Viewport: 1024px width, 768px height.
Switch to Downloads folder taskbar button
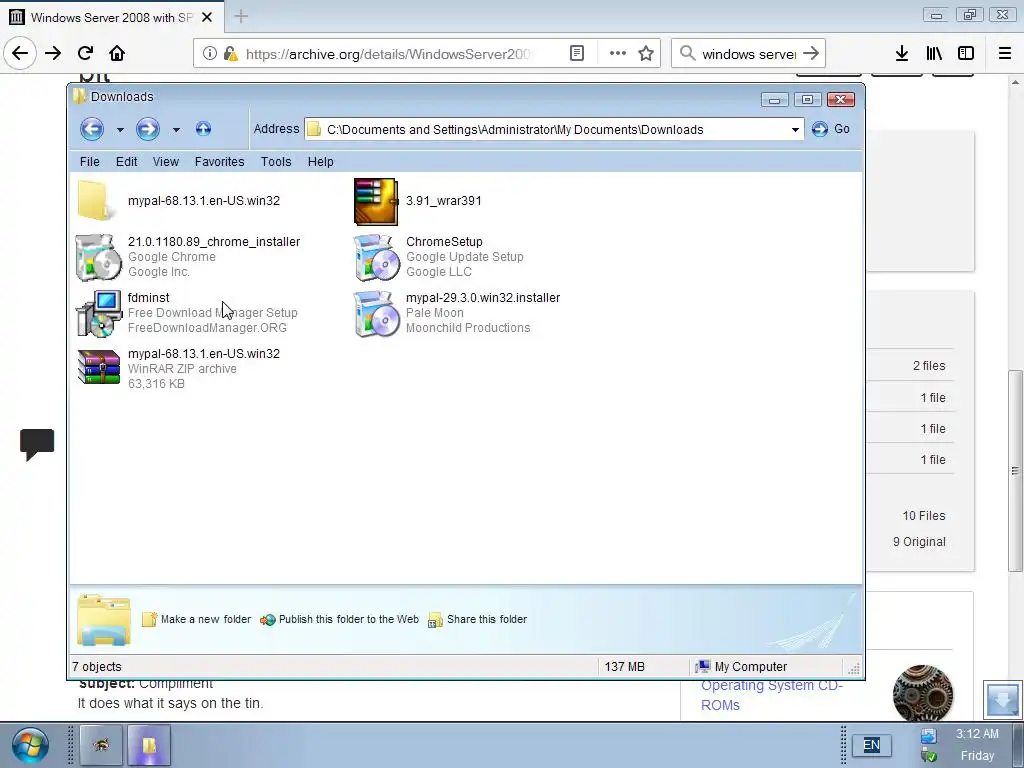150,745
